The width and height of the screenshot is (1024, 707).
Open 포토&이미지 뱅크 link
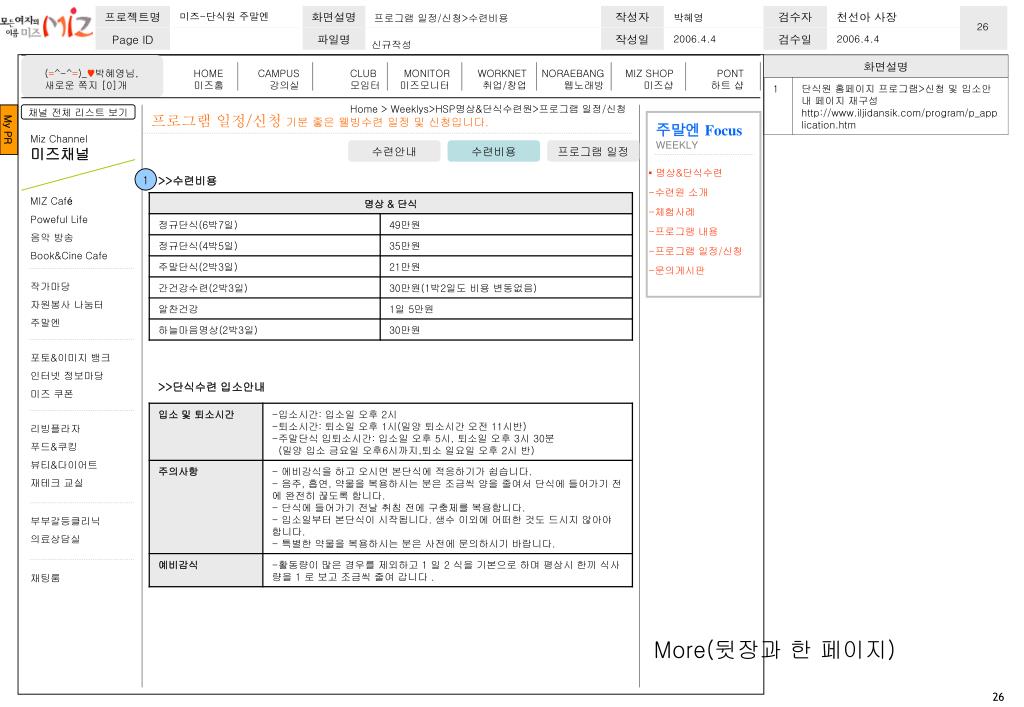tap(70, 358)
